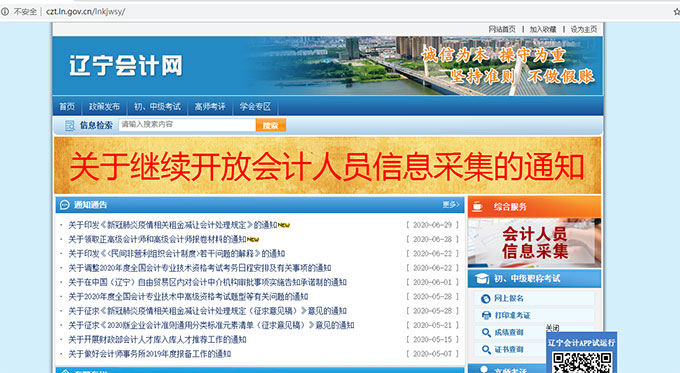This screenshot has height=373, width=680.
Task: Click the magnifier icon next to 证书查询
Action: [486, 350]
